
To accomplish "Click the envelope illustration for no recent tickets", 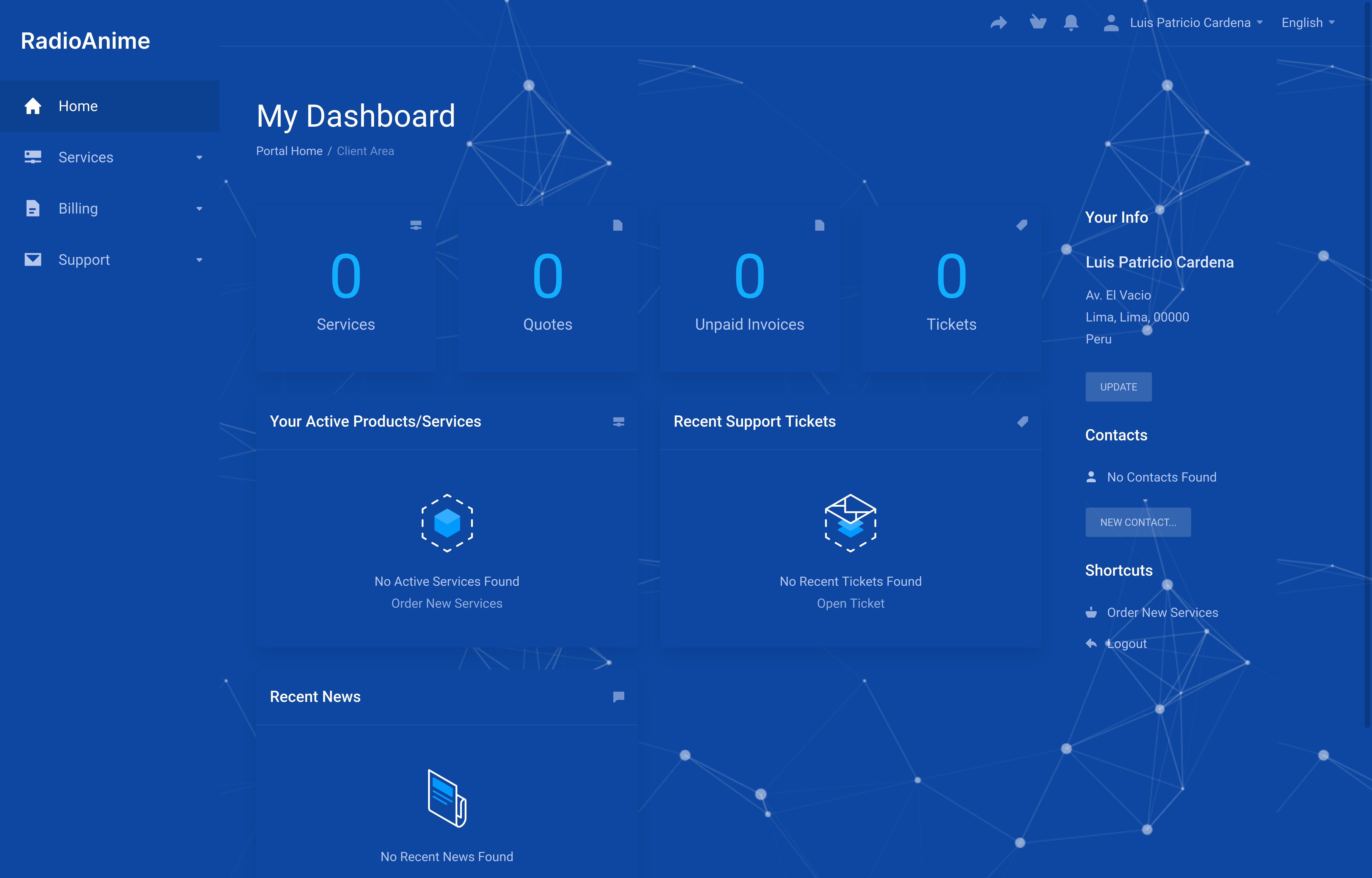I will coord(850,523).
